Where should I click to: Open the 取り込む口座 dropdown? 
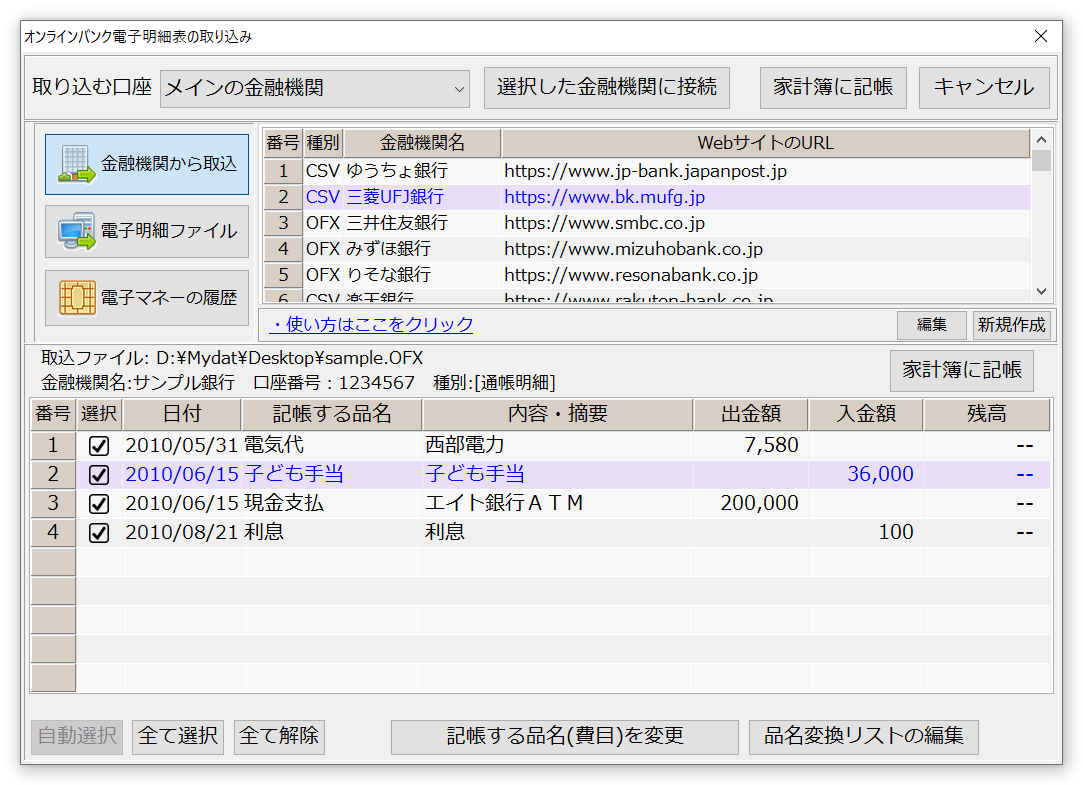[459, 89]
